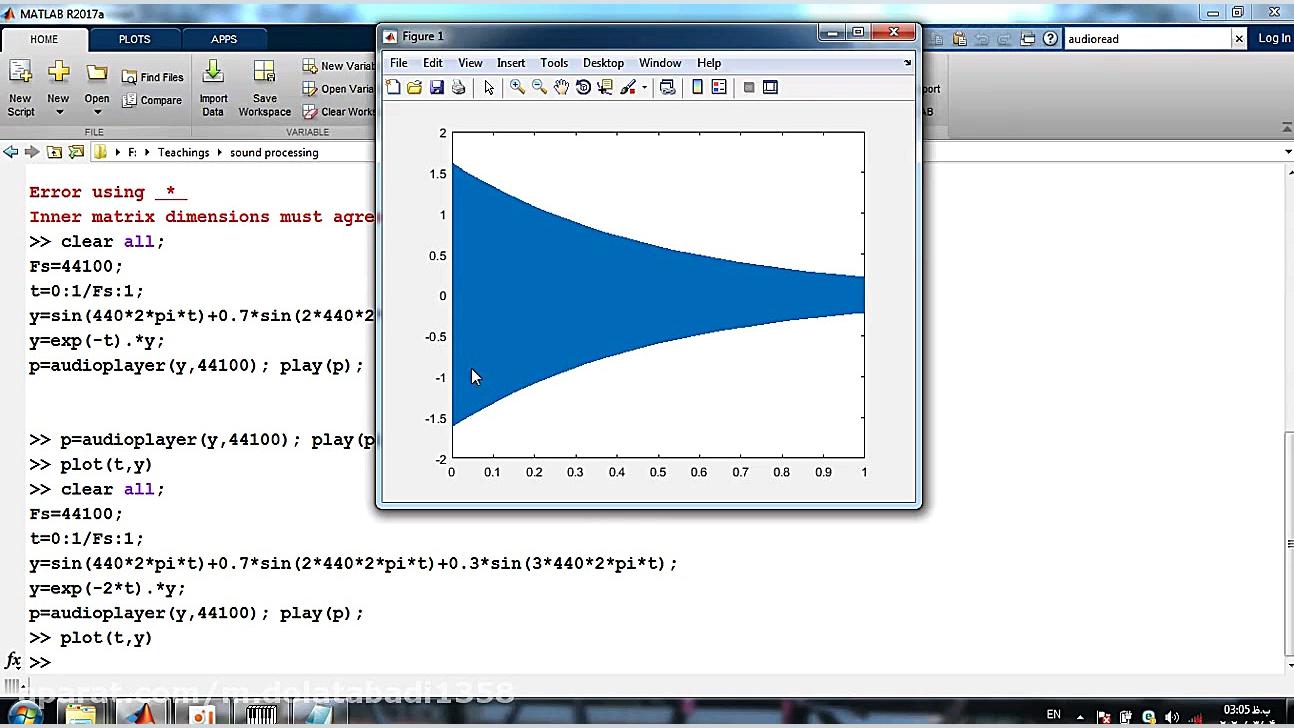1294x728 pixels.
Task: Open the View menu in Figure 1
Action: click(470, 63)
